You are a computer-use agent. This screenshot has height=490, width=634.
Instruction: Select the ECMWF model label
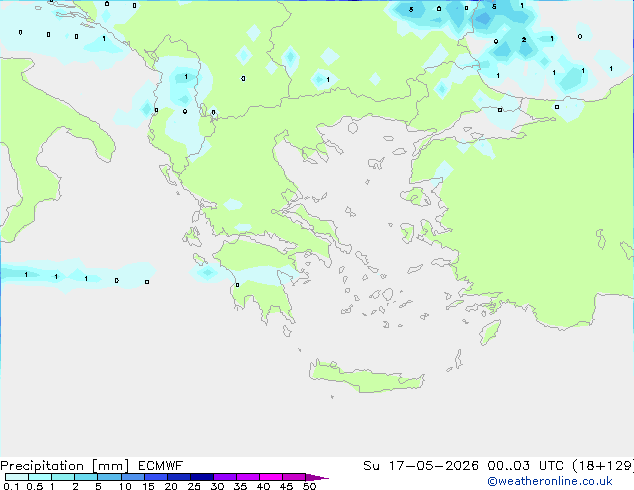click(161, 466)
